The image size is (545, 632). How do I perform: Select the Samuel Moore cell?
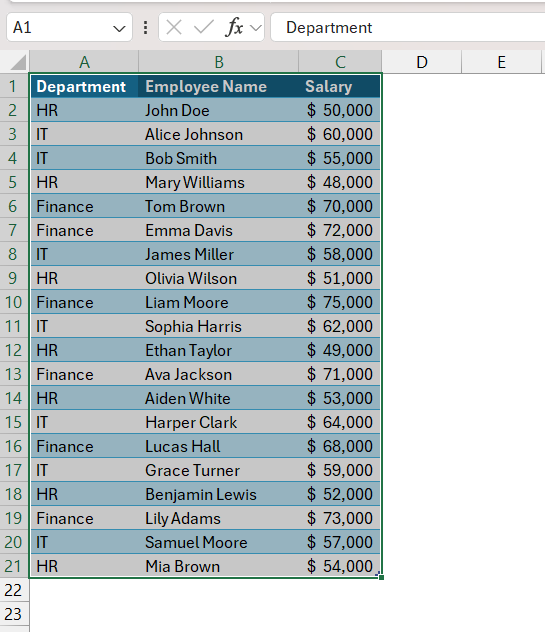(218, 542)
